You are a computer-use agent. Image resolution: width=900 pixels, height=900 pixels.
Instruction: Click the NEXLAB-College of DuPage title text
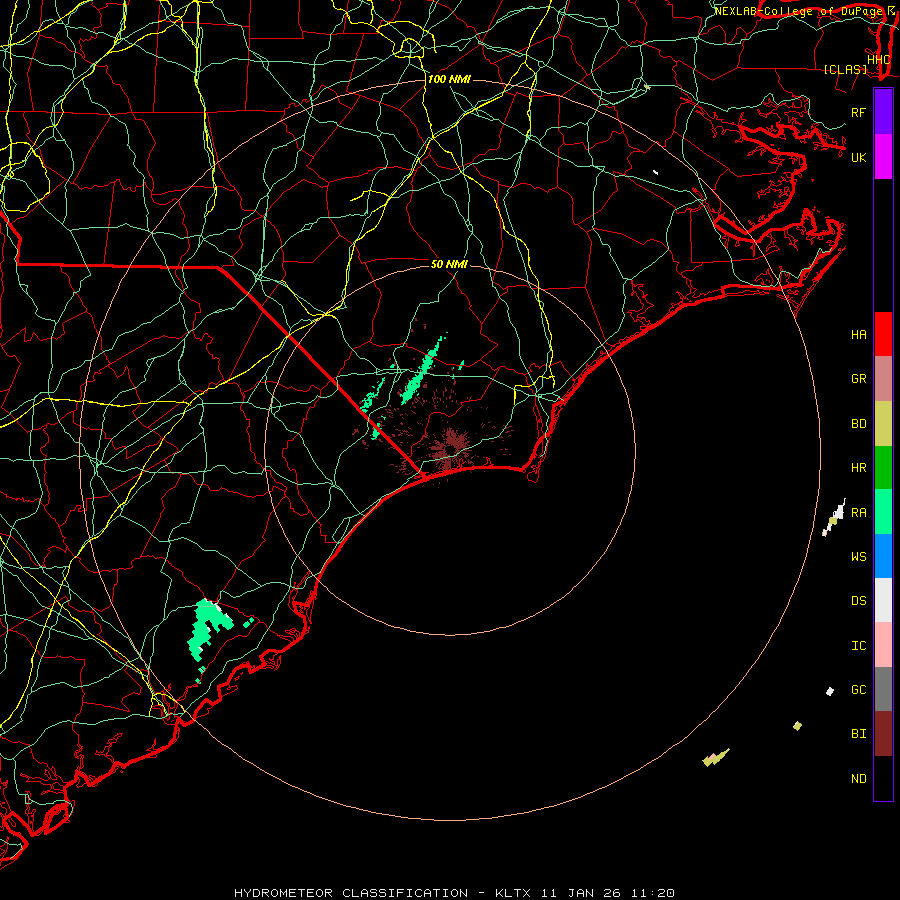tap(798, 11)
